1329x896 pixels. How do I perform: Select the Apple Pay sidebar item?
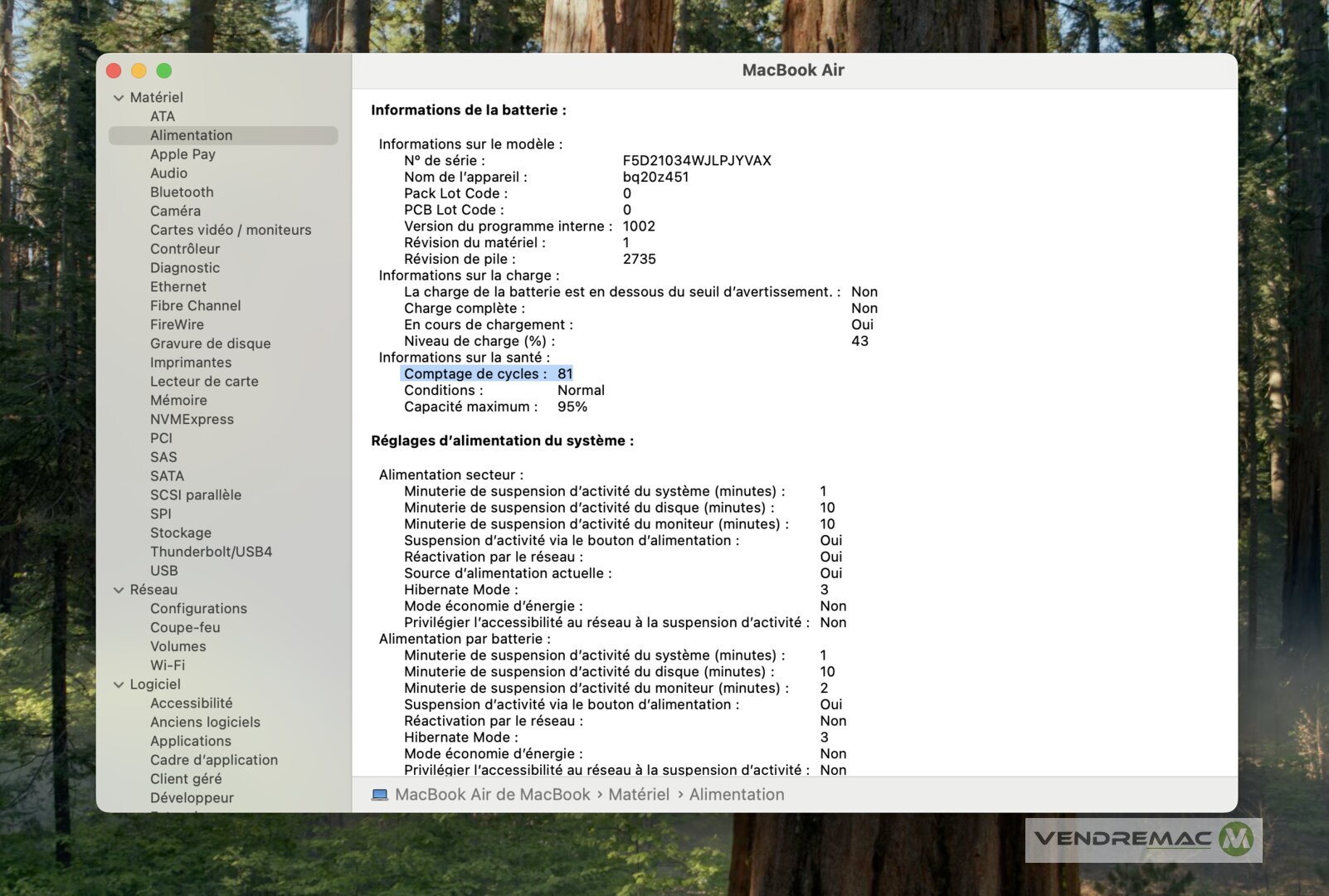point(183,154)
